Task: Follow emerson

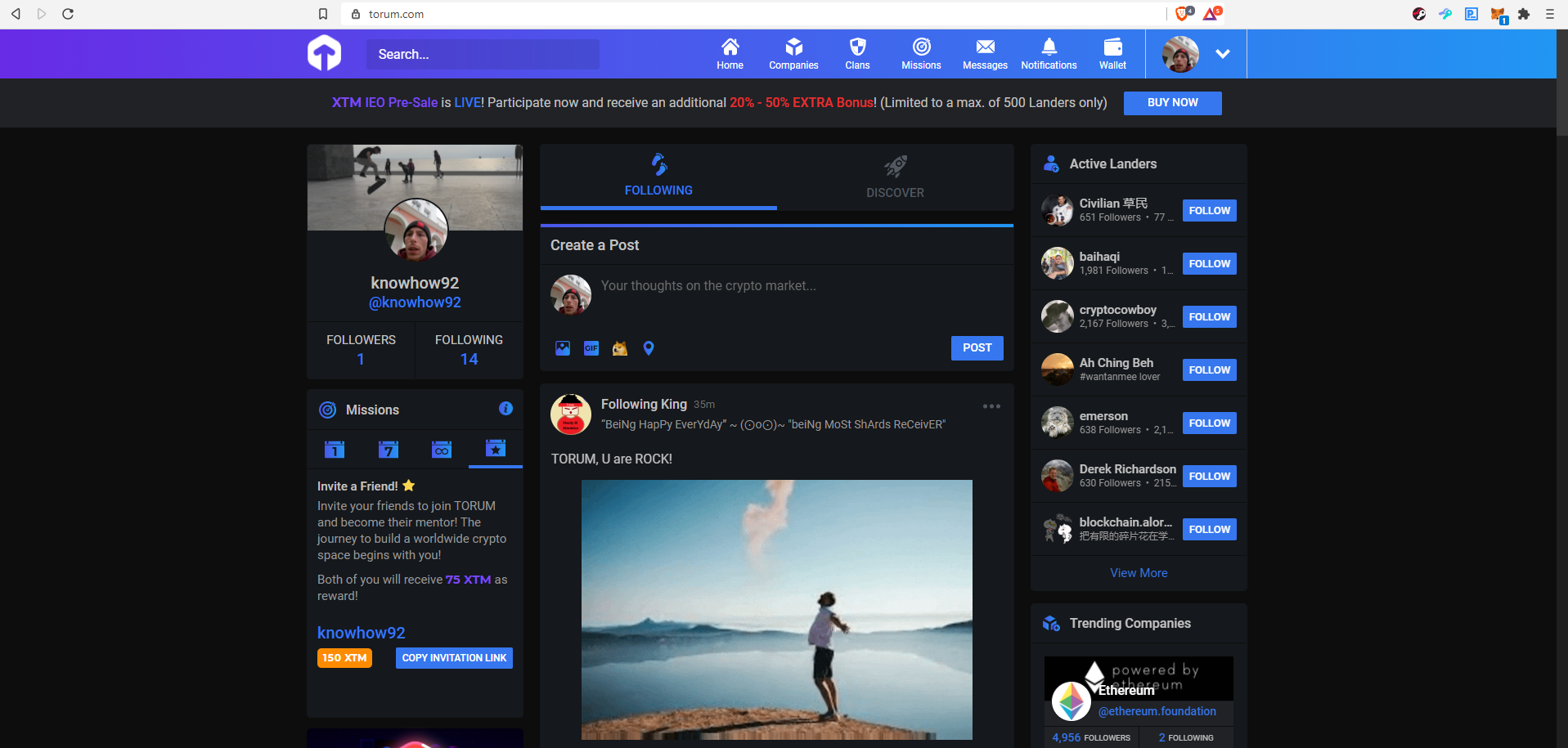Action: coord(1209,423)
